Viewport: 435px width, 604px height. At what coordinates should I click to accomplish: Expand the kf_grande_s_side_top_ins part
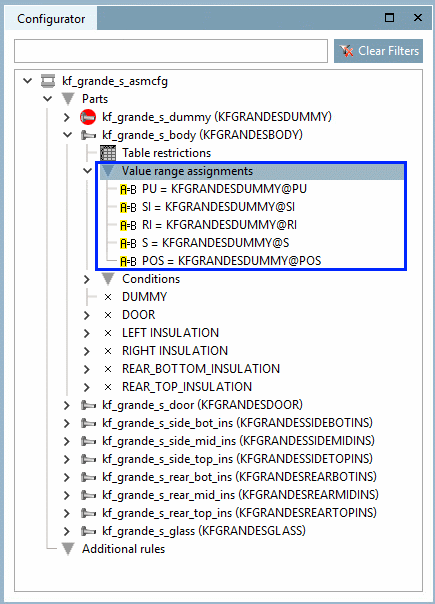[x=67, y=459]
